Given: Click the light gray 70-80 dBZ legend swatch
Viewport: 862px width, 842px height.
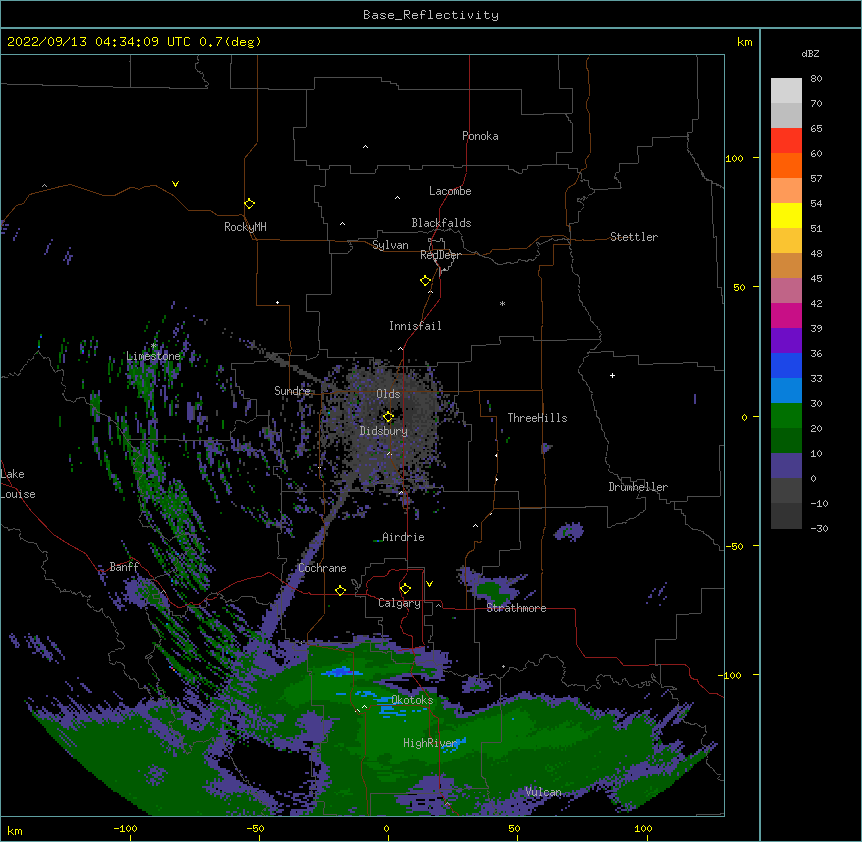Looking at the screenshot, I should coord(786,91).
